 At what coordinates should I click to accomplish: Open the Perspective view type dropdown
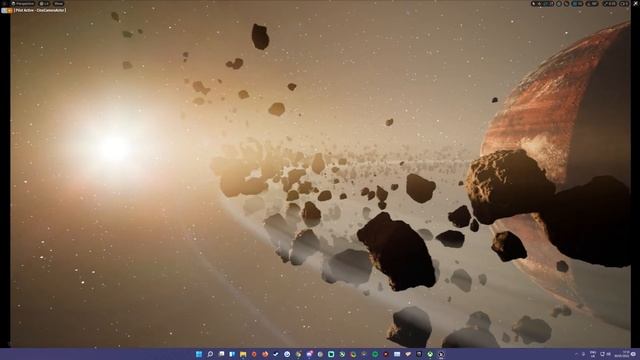(x=23, y=4)
